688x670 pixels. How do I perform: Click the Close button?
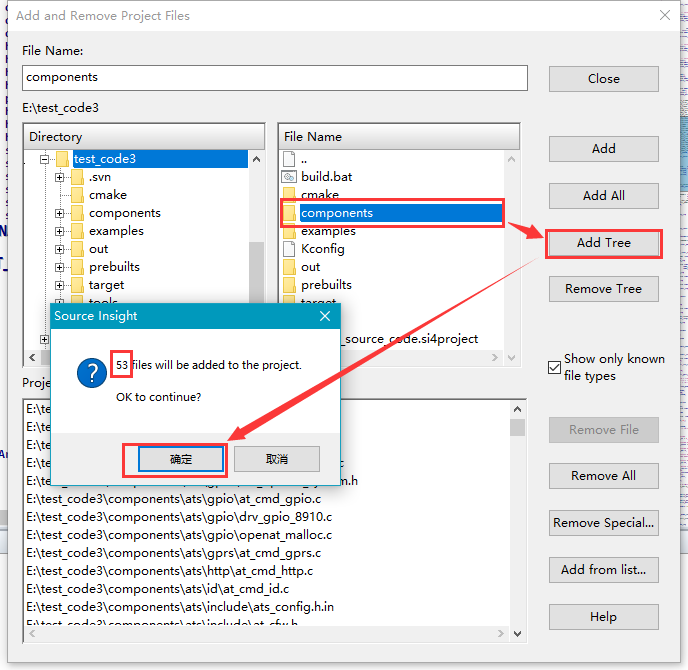click(603, 79)
